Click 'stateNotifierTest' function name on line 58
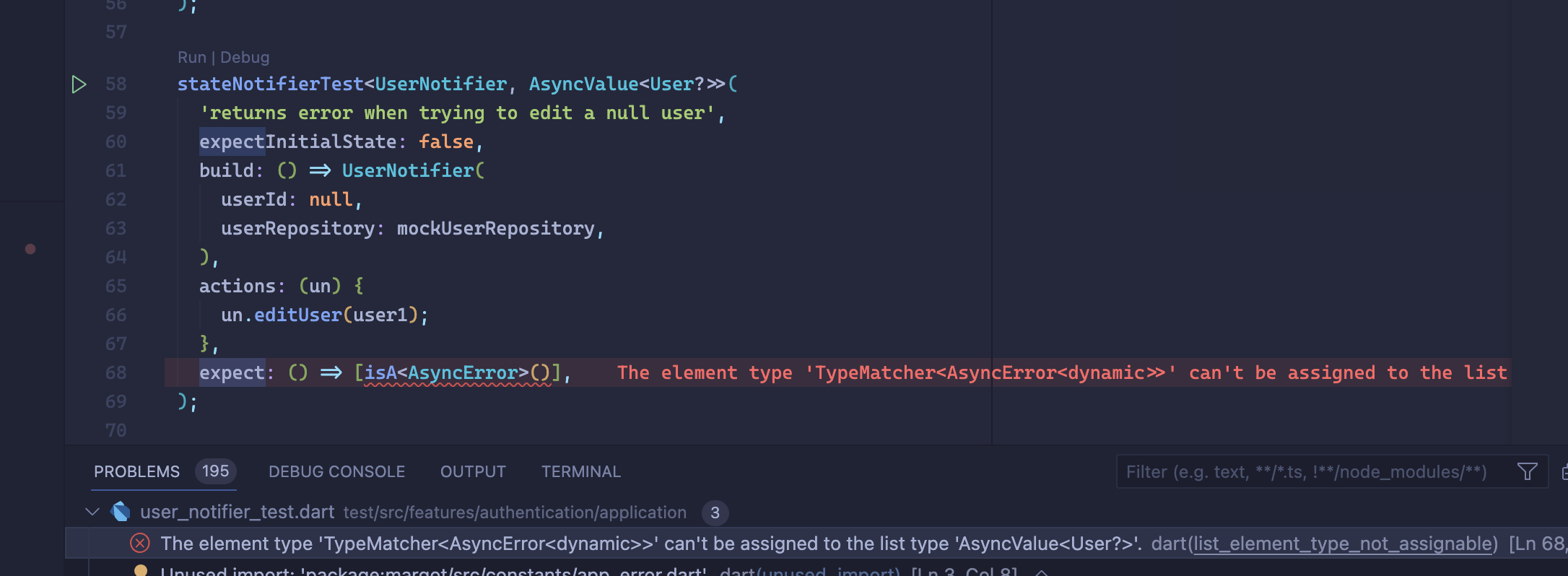Screen dimensions: 1568x576 coord(271,84)
